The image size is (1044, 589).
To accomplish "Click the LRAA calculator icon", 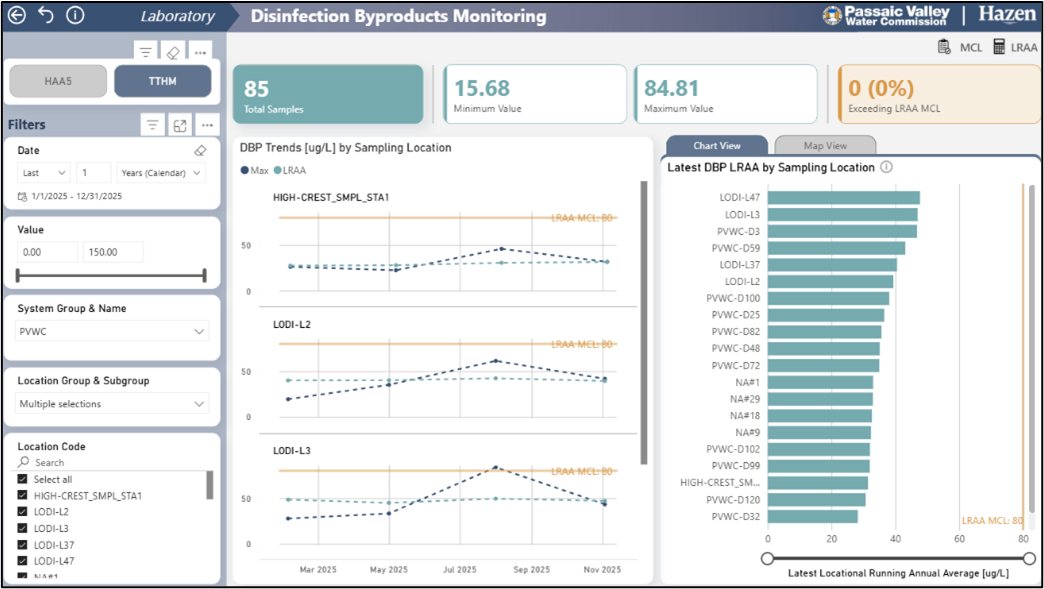I will tap(998, 47).
